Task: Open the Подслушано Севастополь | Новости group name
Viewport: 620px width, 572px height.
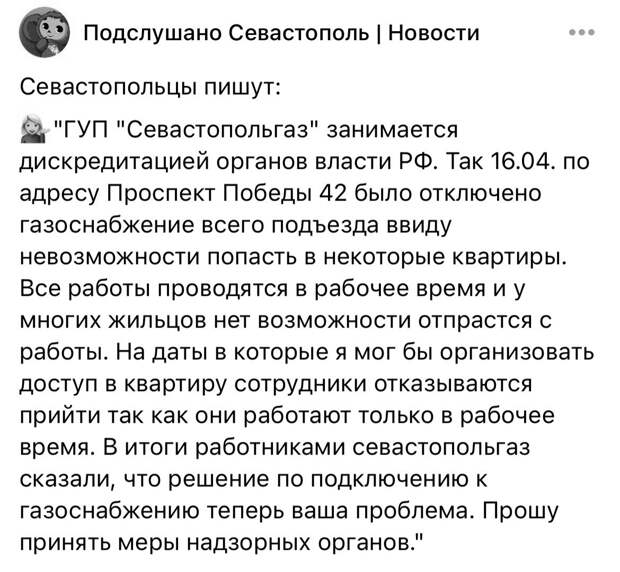Action: coord(280,33)
